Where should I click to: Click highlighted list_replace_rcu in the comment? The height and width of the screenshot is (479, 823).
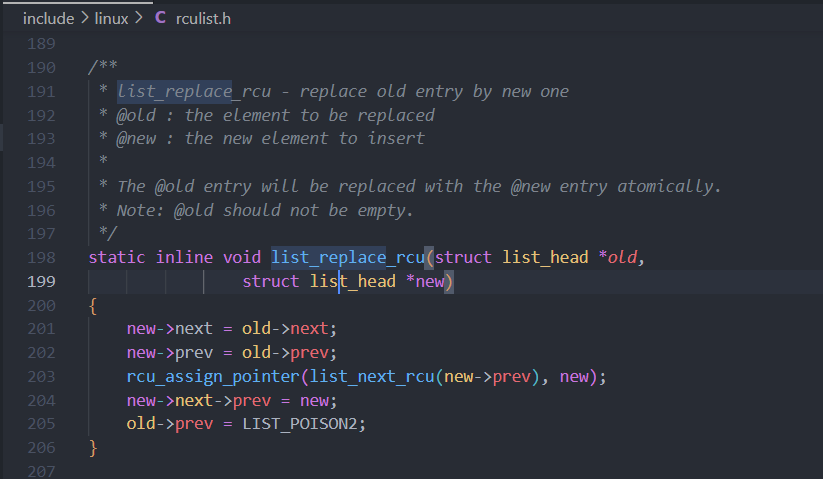[174, 92]
